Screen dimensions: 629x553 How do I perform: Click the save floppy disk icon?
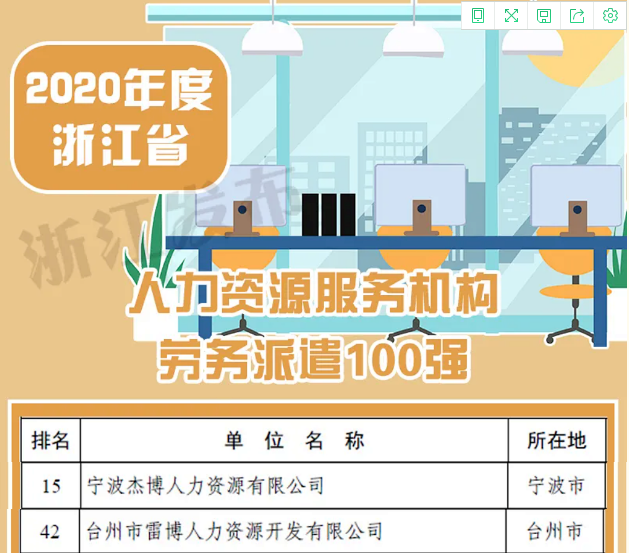[544, 16]
